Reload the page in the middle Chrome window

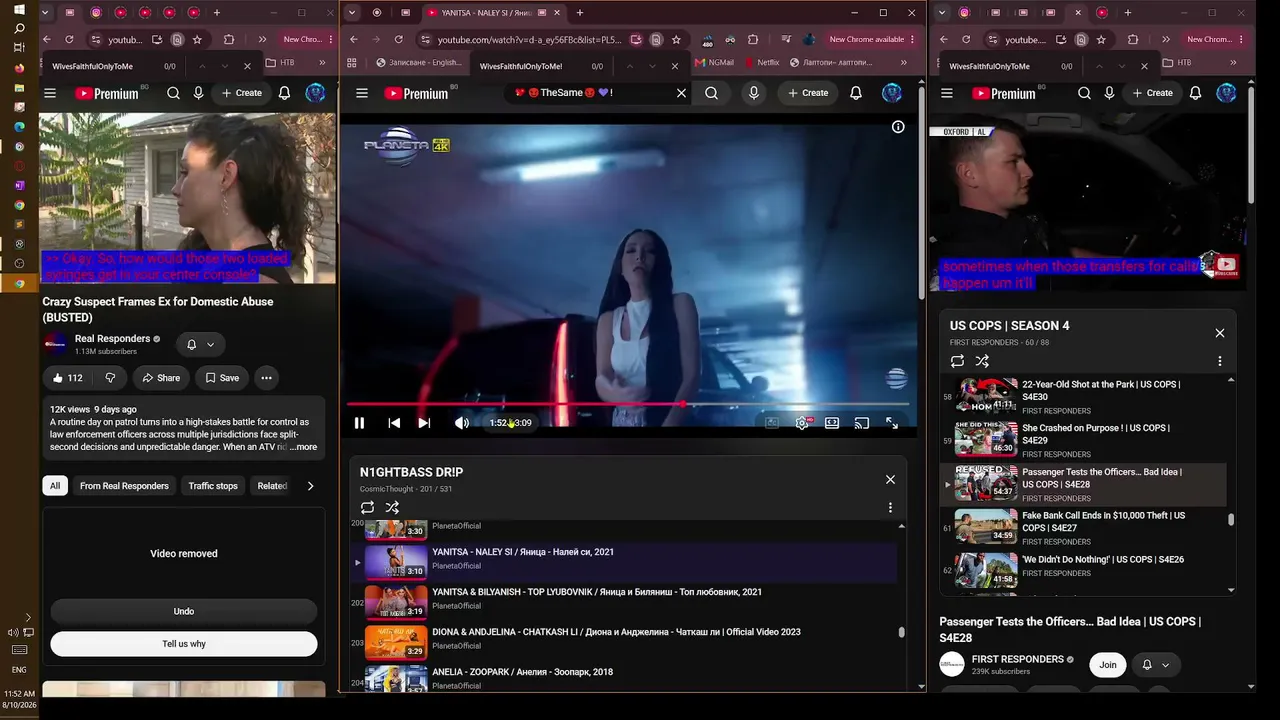point(399,39)
